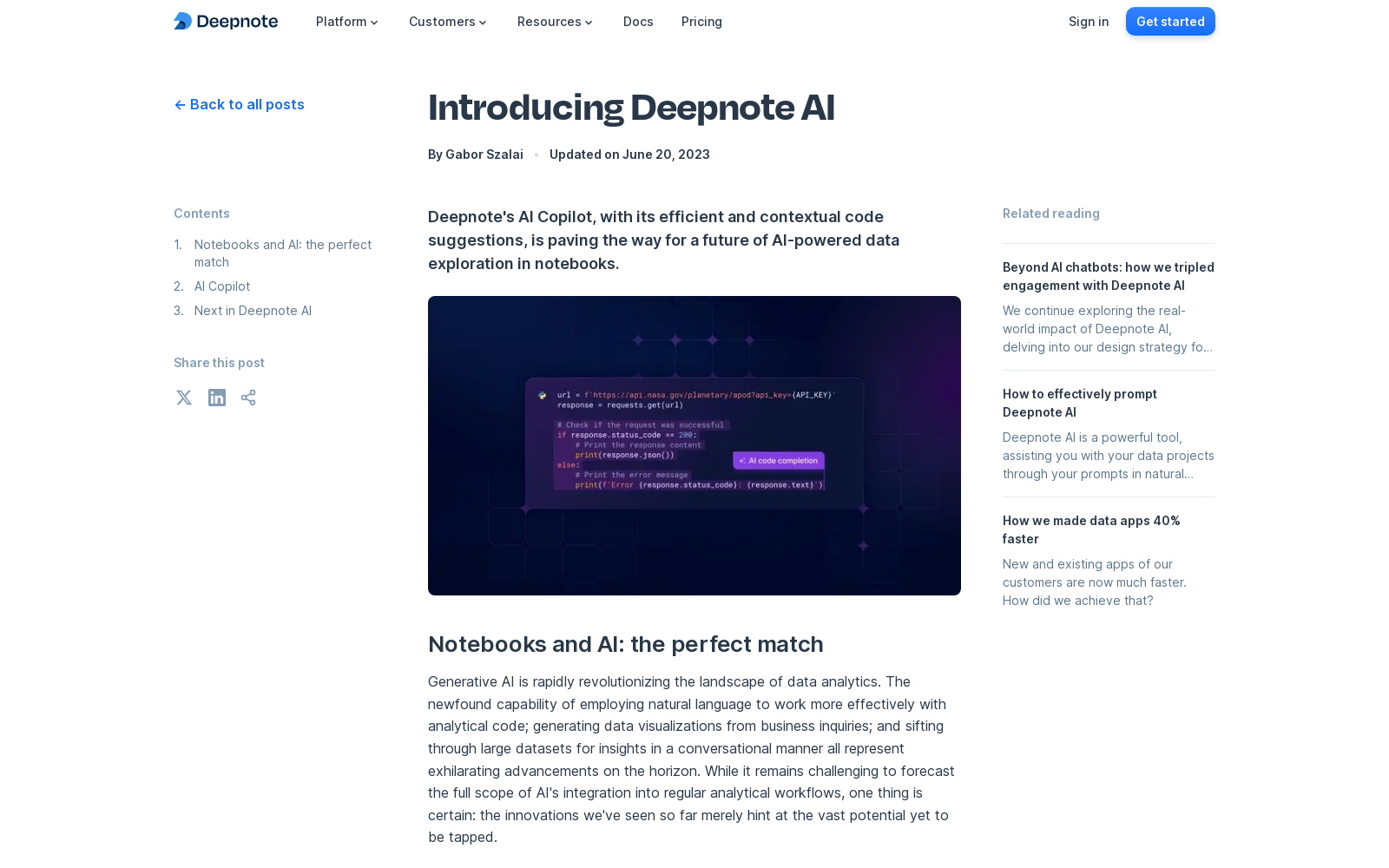Open How we made data apps 40% faster
Image resolution: width=1389 pixels, height=868 pixels.
click(1091, 529)
